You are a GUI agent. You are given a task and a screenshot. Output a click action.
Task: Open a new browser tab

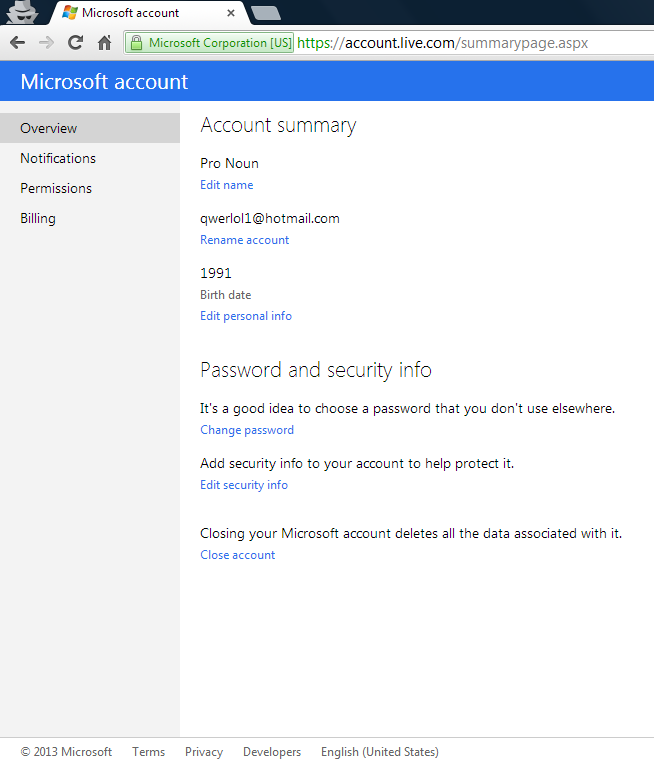[x=265, y=13]
